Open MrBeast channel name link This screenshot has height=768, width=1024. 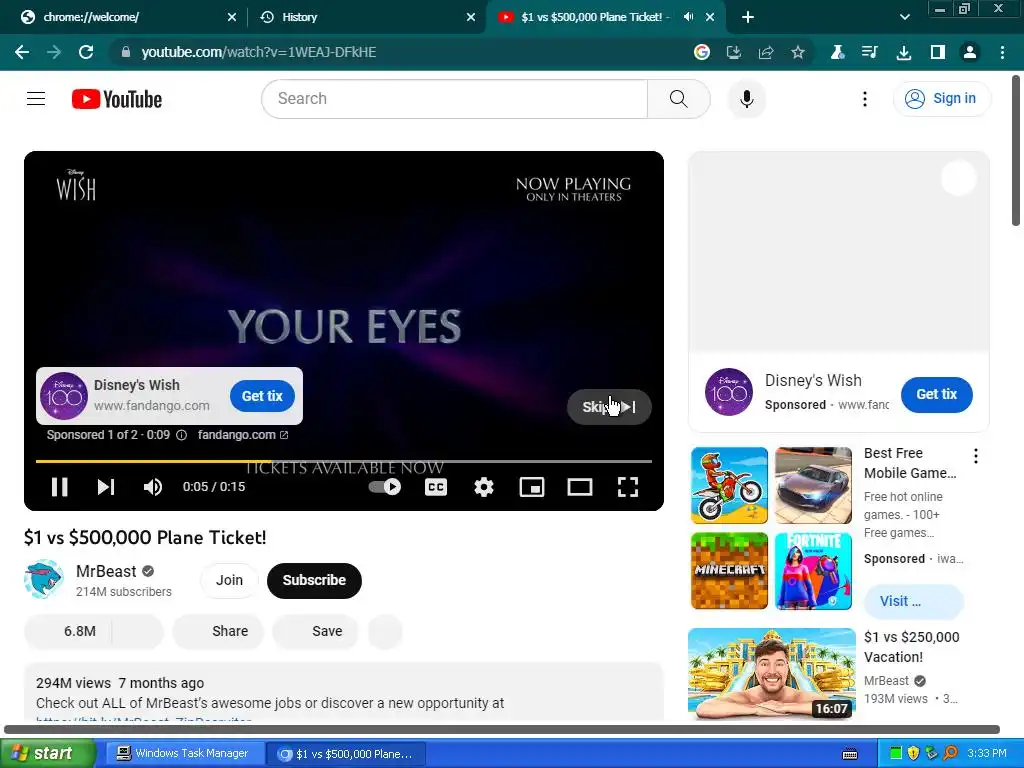(106, 571)
